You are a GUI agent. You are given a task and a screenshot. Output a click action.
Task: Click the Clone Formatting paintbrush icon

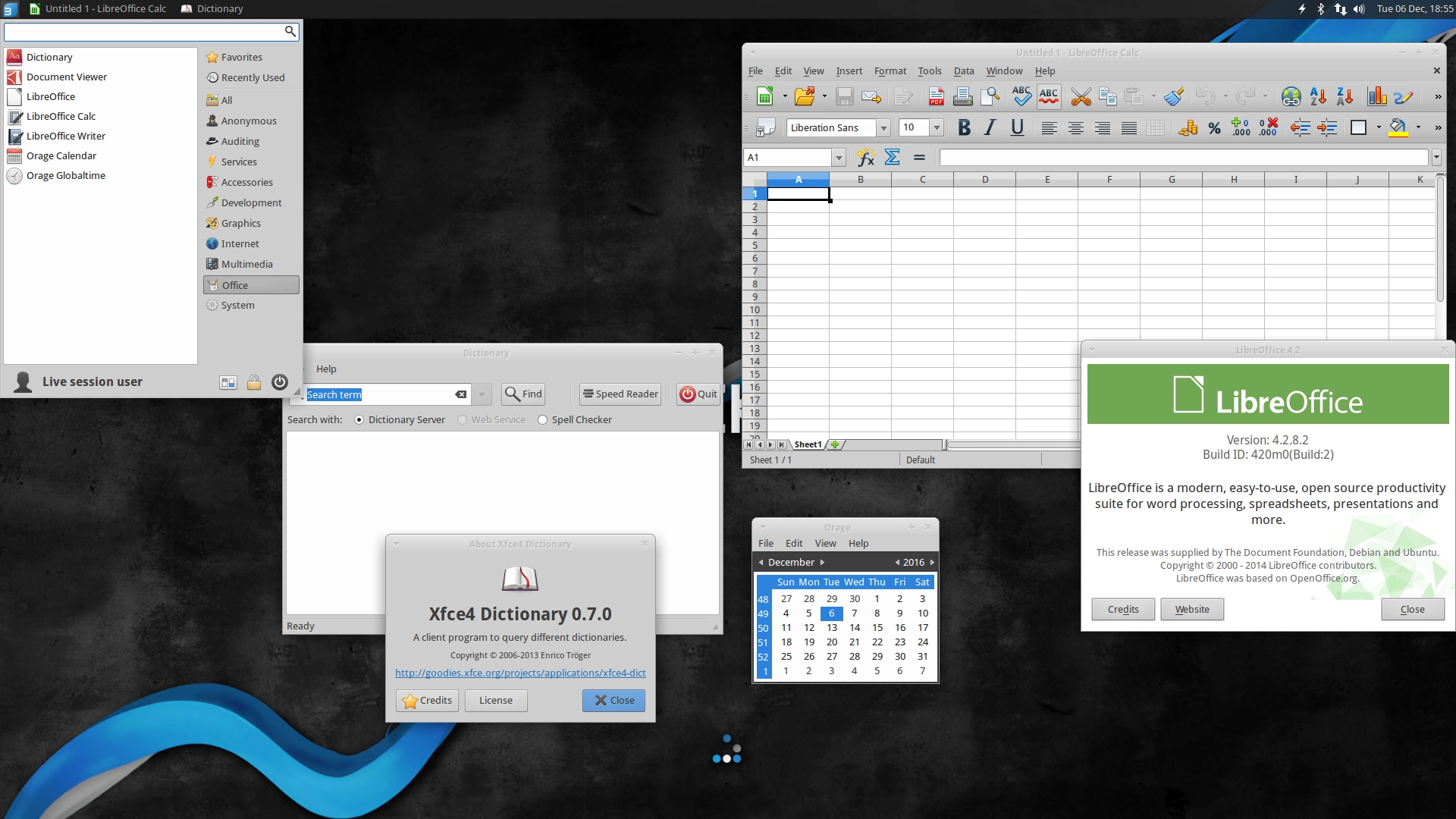point(1174,96)
